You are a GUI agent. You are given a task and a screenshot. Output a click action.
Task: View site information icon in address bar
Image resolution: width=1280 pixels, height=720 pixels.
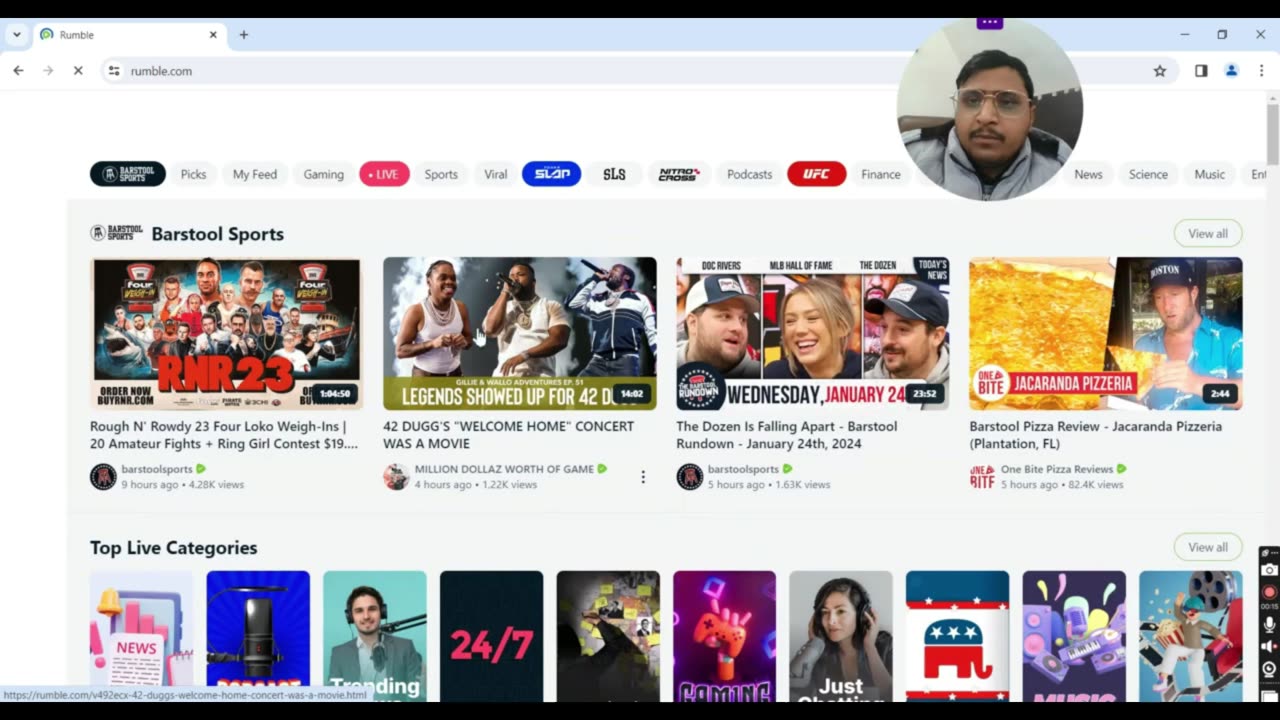(x=114, y=71)
